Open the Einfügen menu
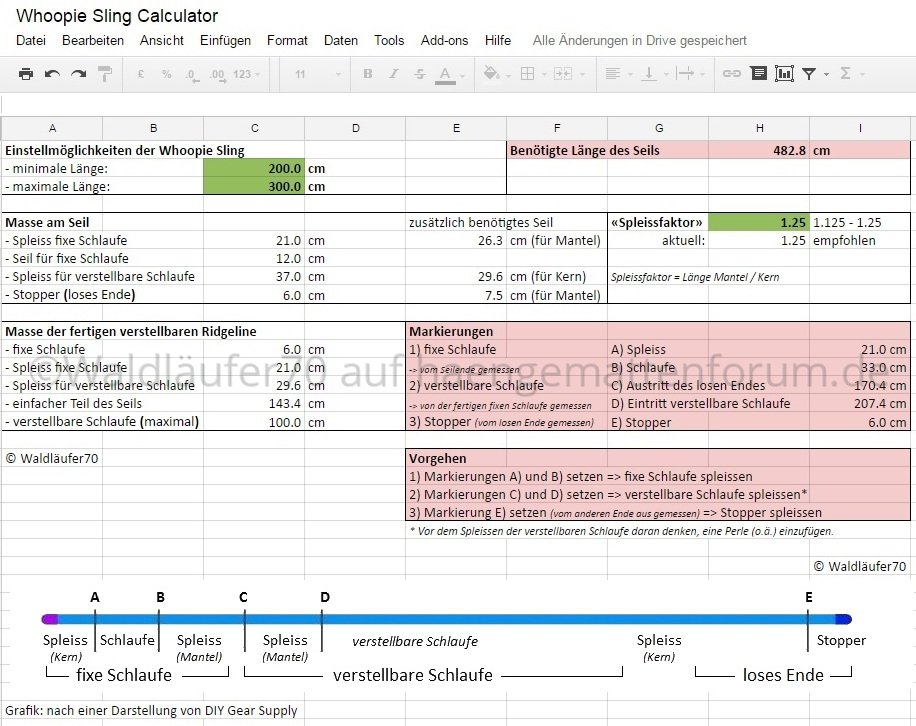The height and width of the screenshot is (726, 916). (225, 41)
